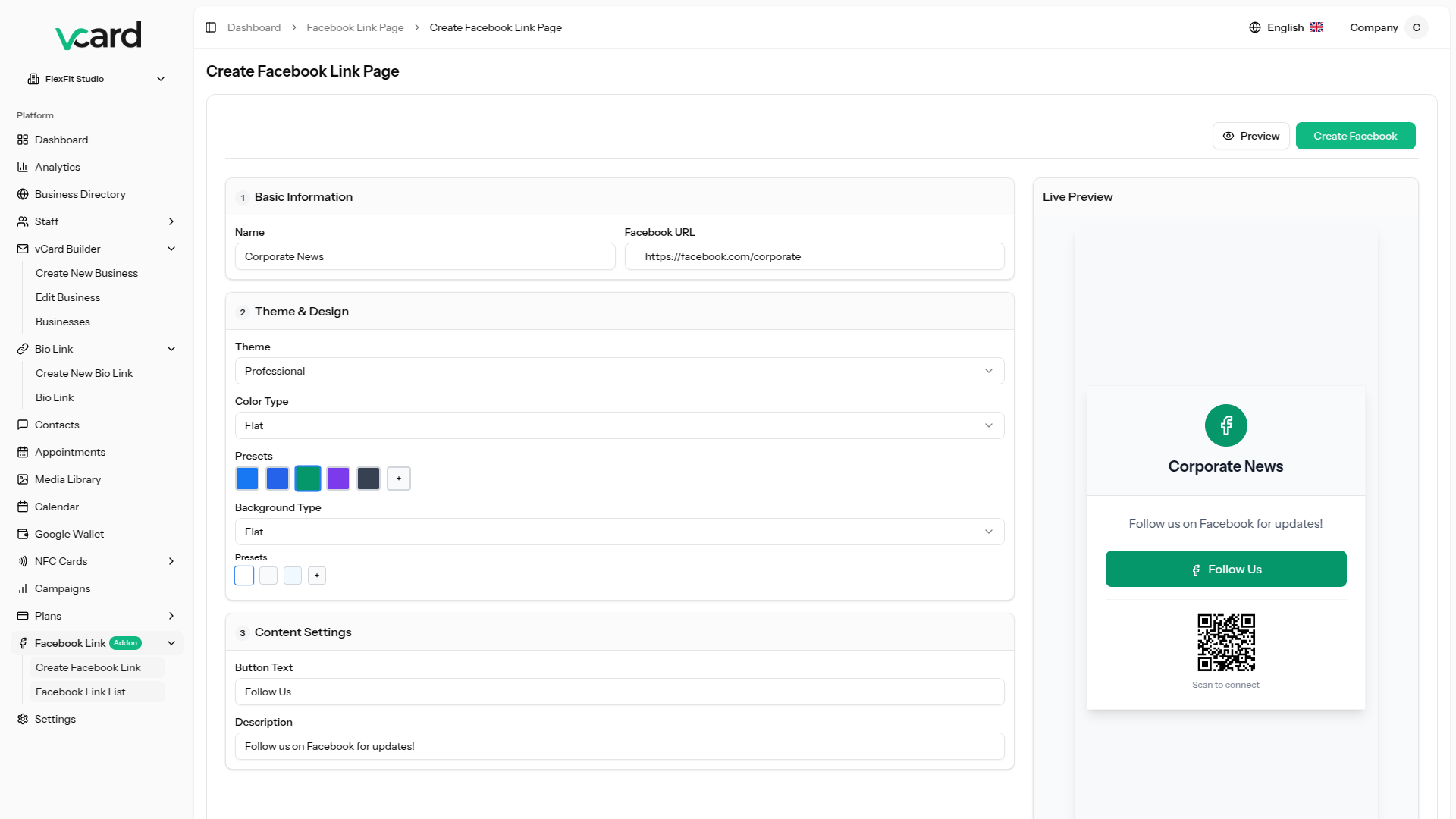Select the English language option

tap(1285, 27)
